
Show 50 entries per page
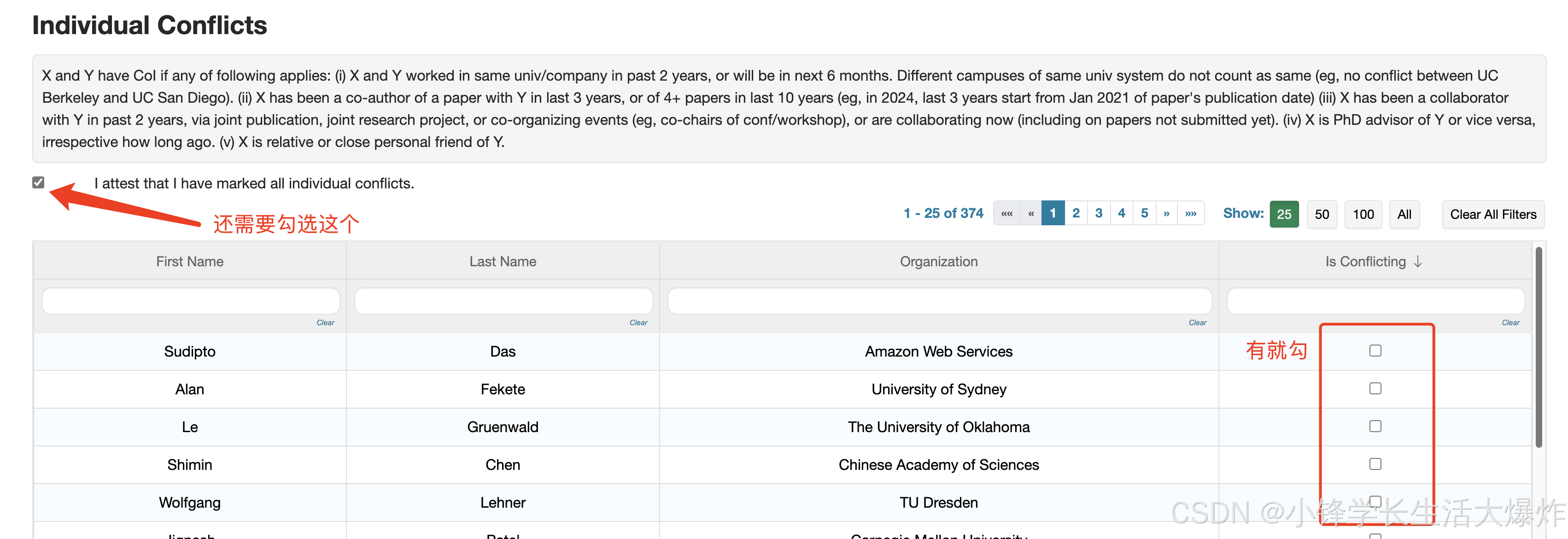(1322, 214)
